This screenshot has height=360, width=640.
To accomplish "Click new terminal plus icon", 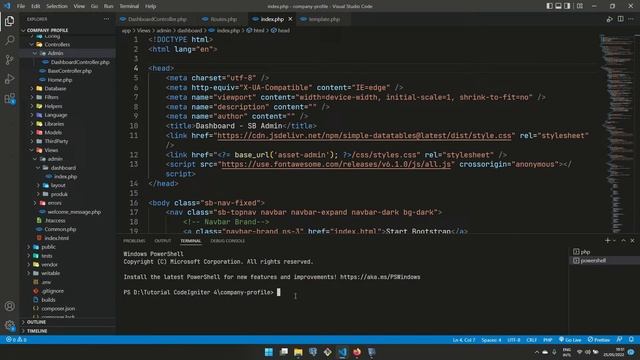I will [x=607, y=241].
